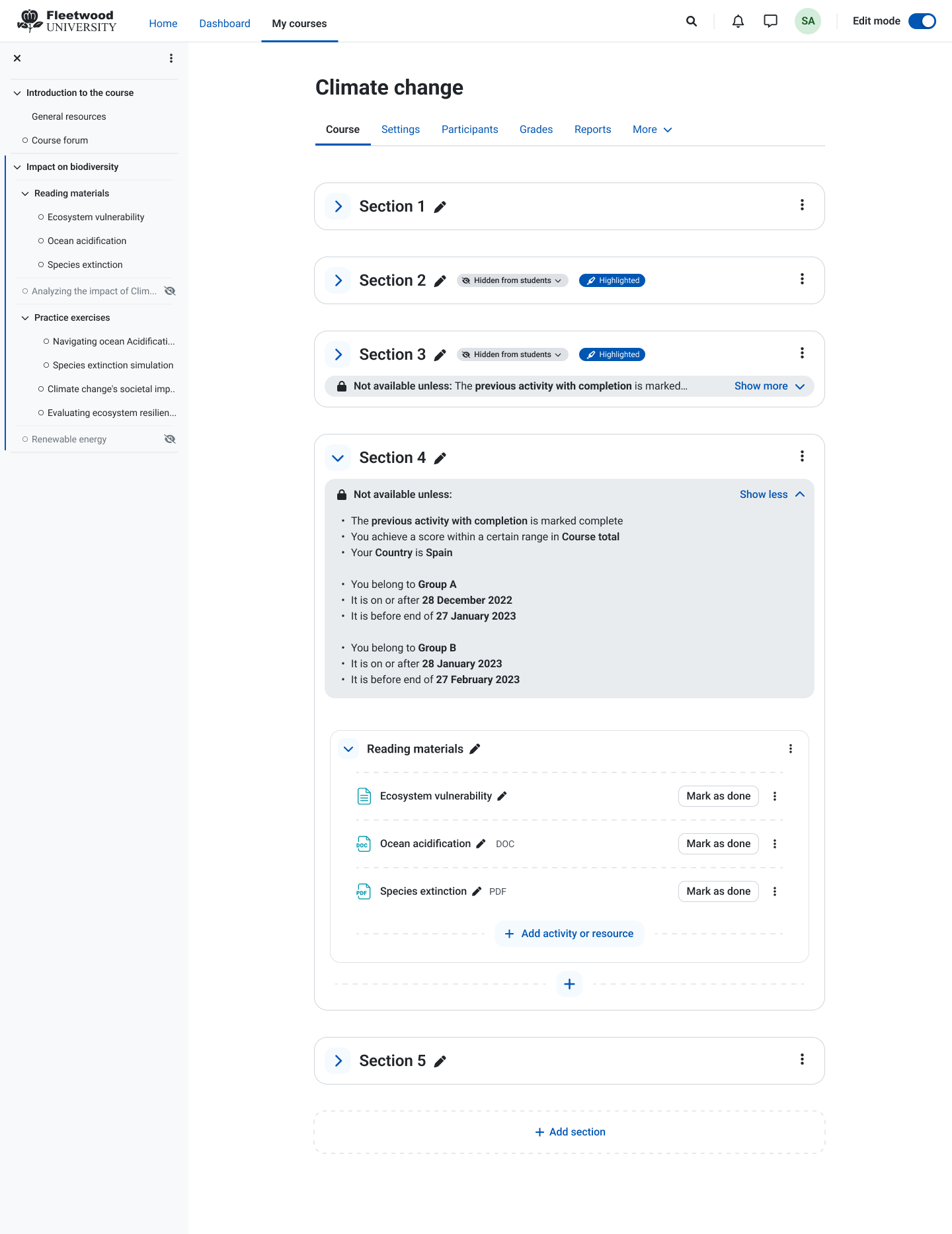952x1234 pixels.
Task: Edit Species extinction title pencil
Action: click(x=477, y=891)
